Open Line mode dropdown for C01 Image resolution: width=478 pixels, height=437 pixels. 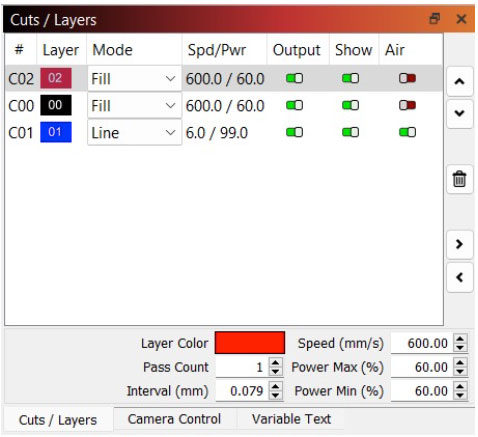[134, 133]
